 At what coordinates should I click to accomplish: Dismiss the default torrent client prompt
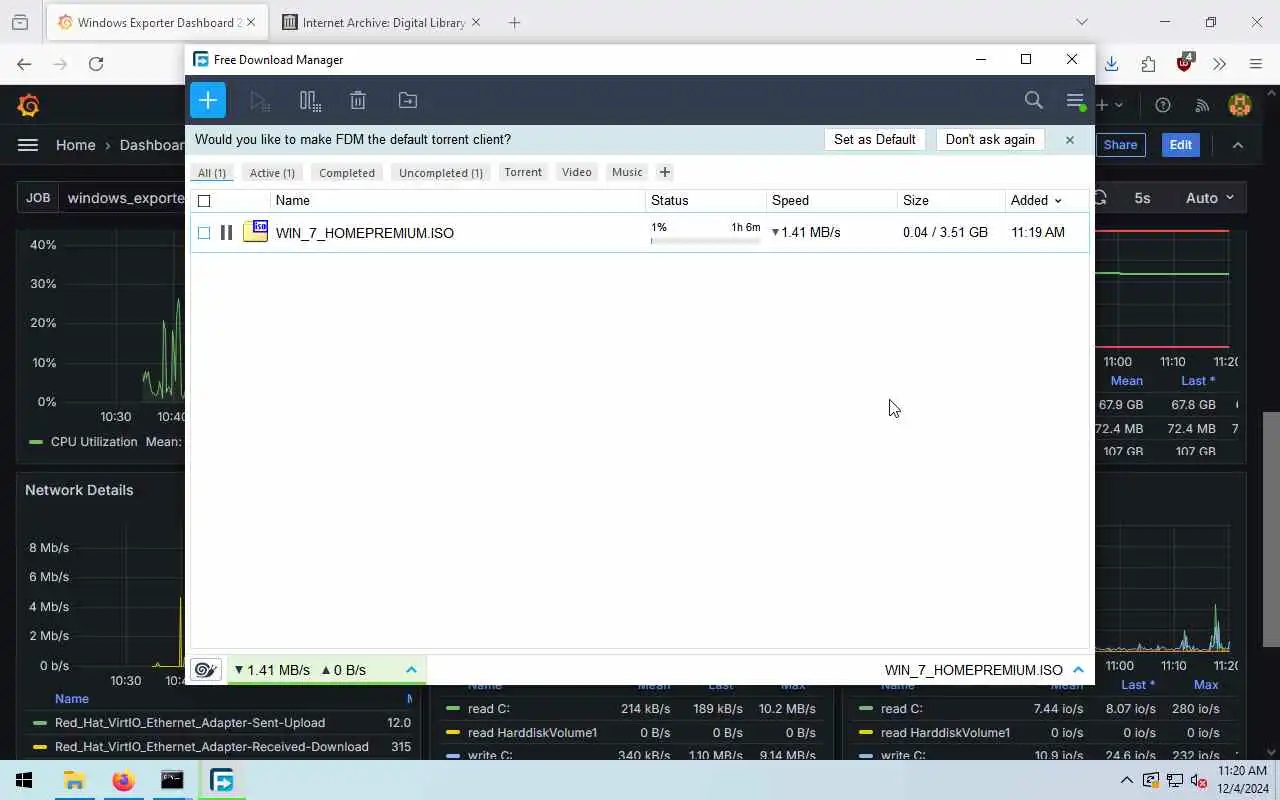(x=1070, y=140)
